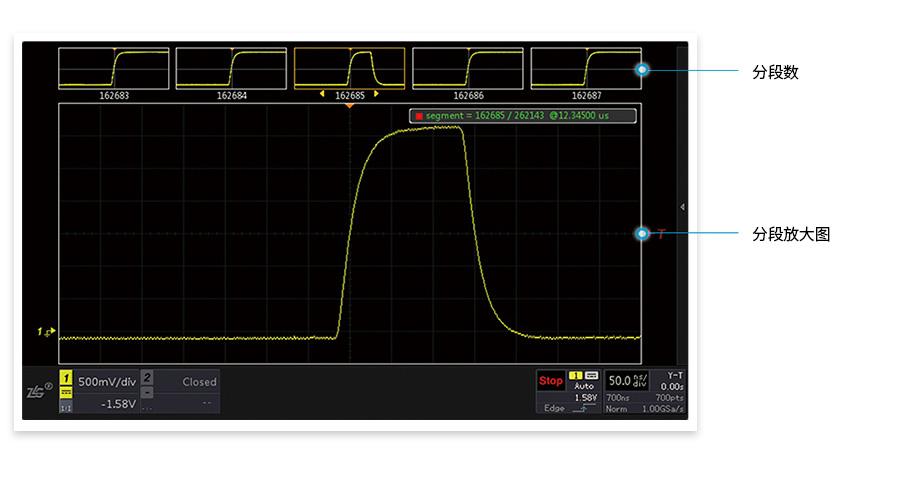
Task: Select segment thumbnail 162686
Action: pos(468,68)
